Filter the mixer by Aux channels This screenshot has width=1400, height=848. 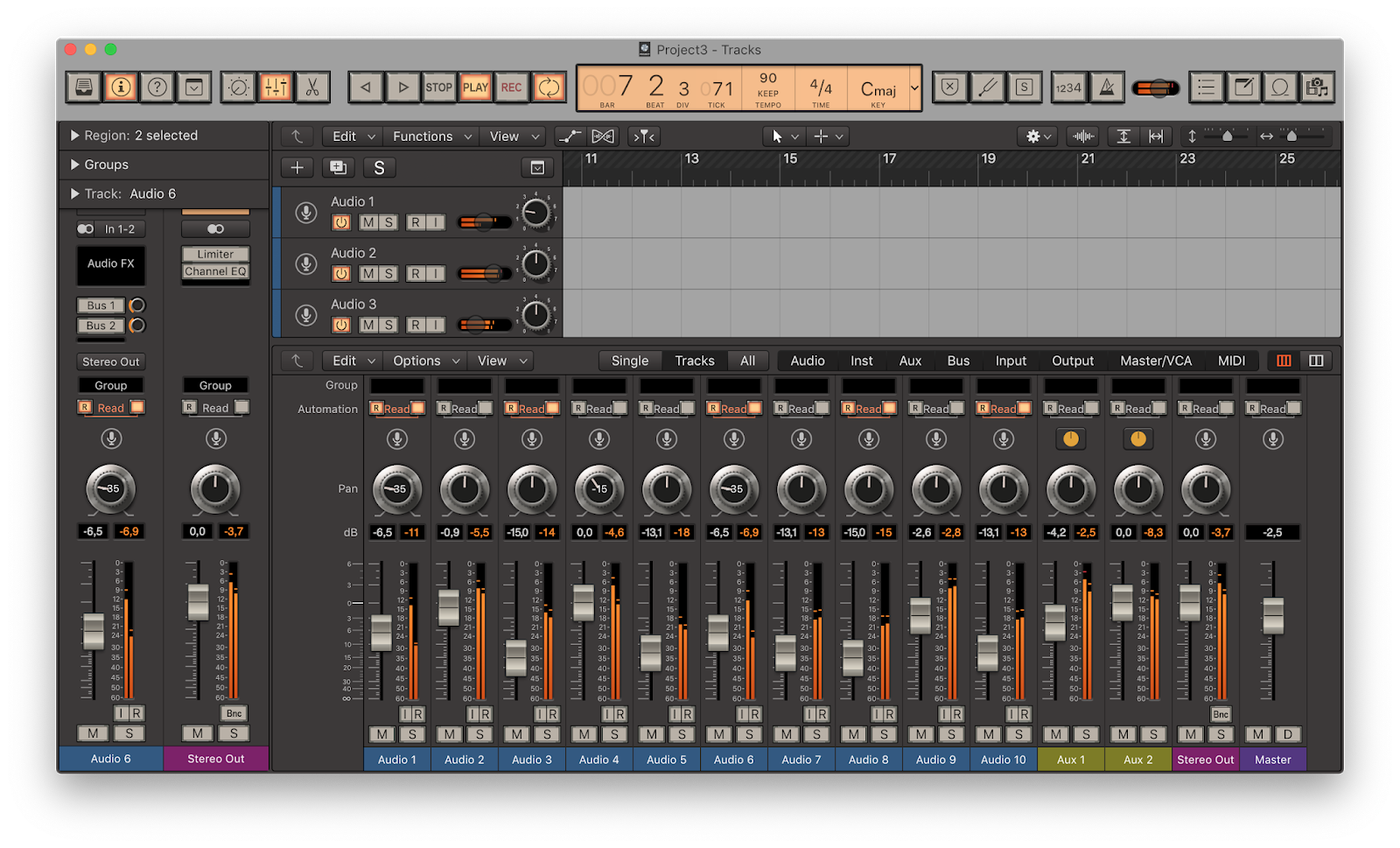tap(910, 361)
